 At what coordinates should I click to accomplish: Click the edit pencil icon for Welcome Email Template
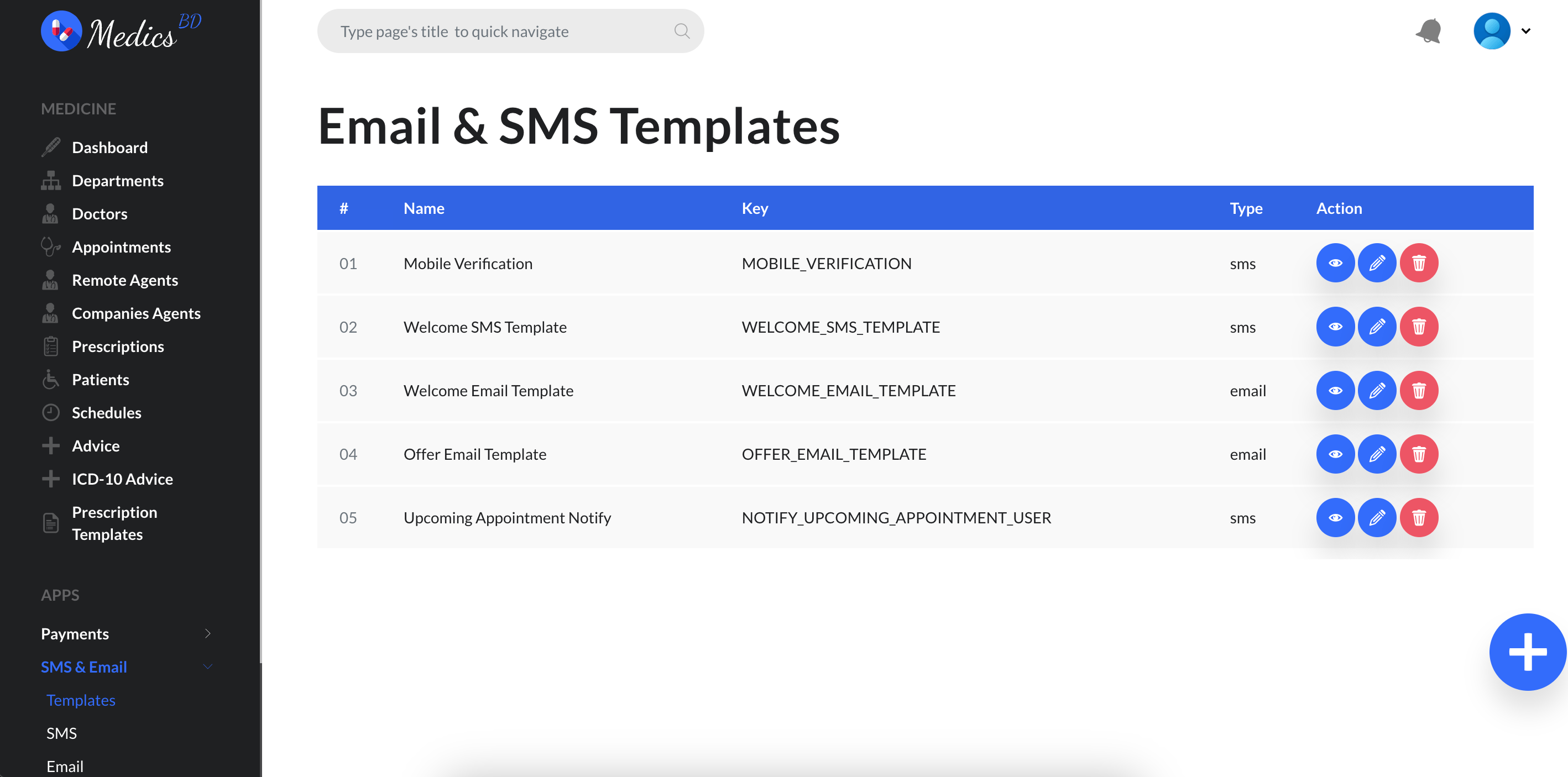point(1377,390)
